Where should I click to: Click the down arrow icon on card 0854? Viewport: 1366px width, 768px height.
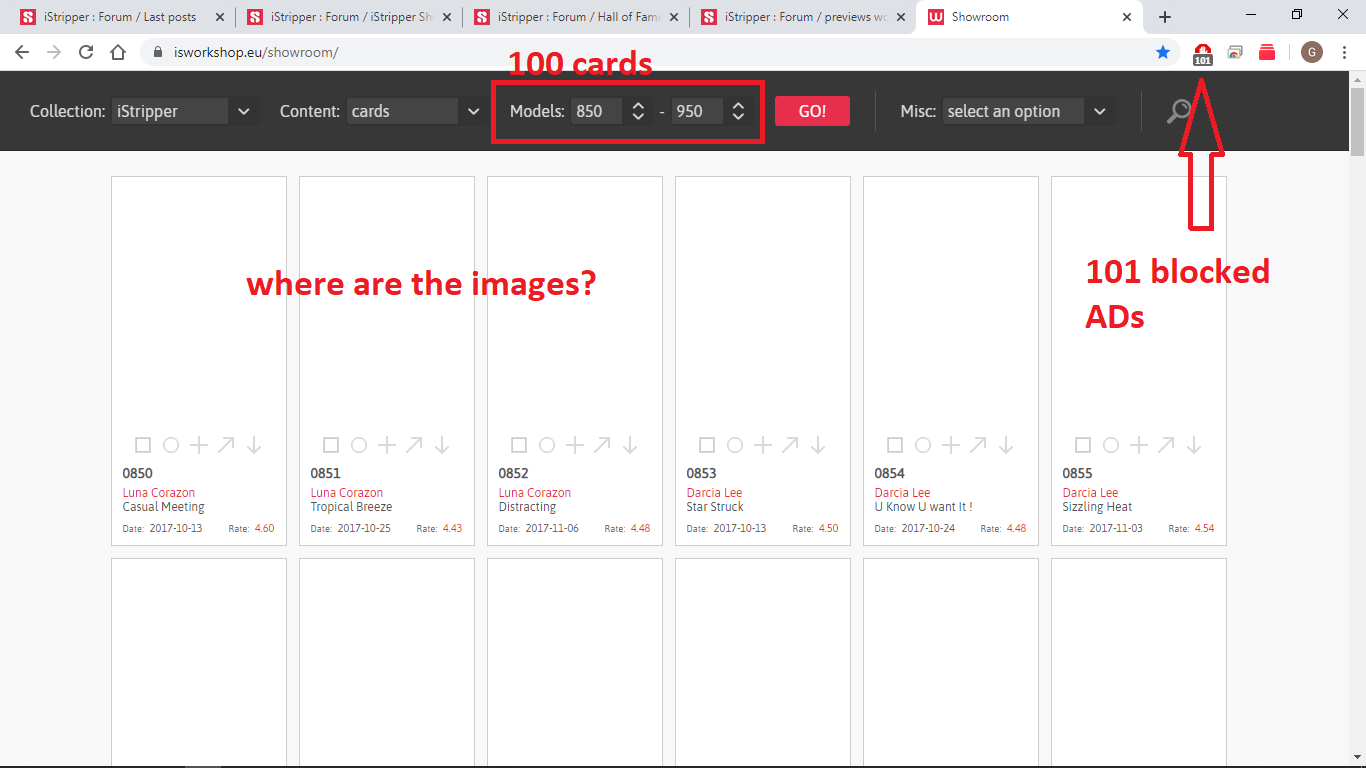[1006, 445]
